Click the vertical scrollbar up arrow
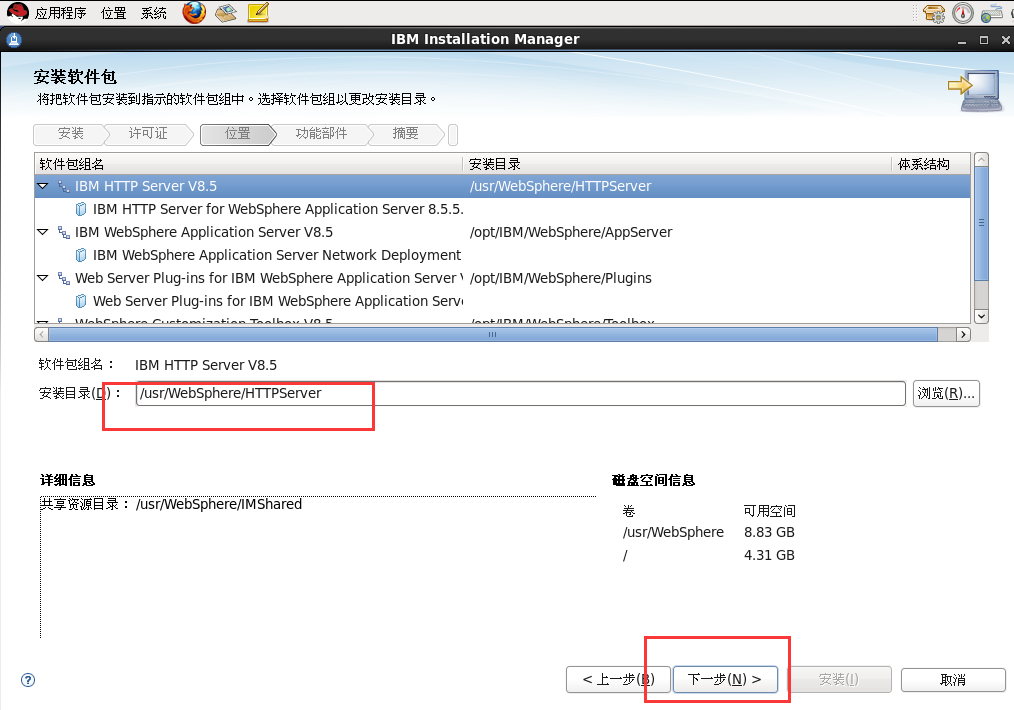Viewport: 1014px width, 710px height. [x=982, y=160]
